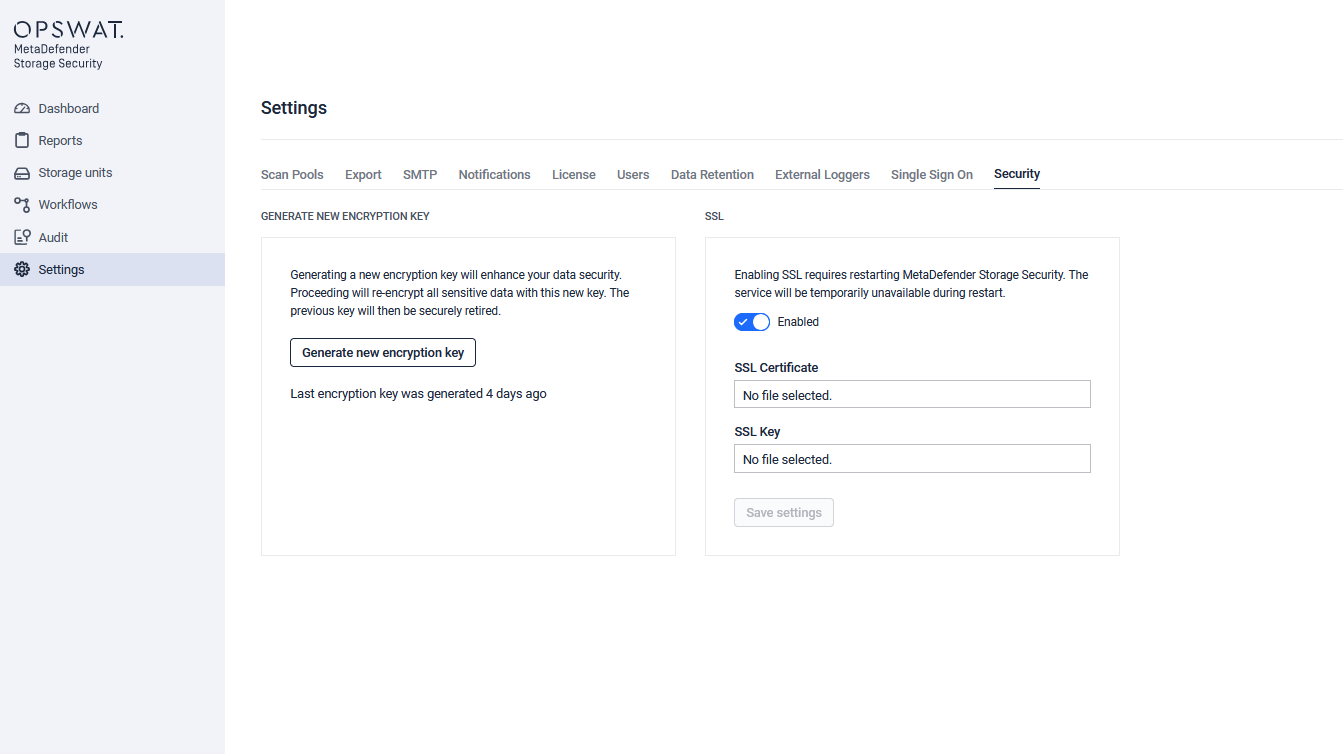Click the OPSWAT logo
Viewport: 1343px width, 754px height.
pyautogui.click(x=68, y=30)
